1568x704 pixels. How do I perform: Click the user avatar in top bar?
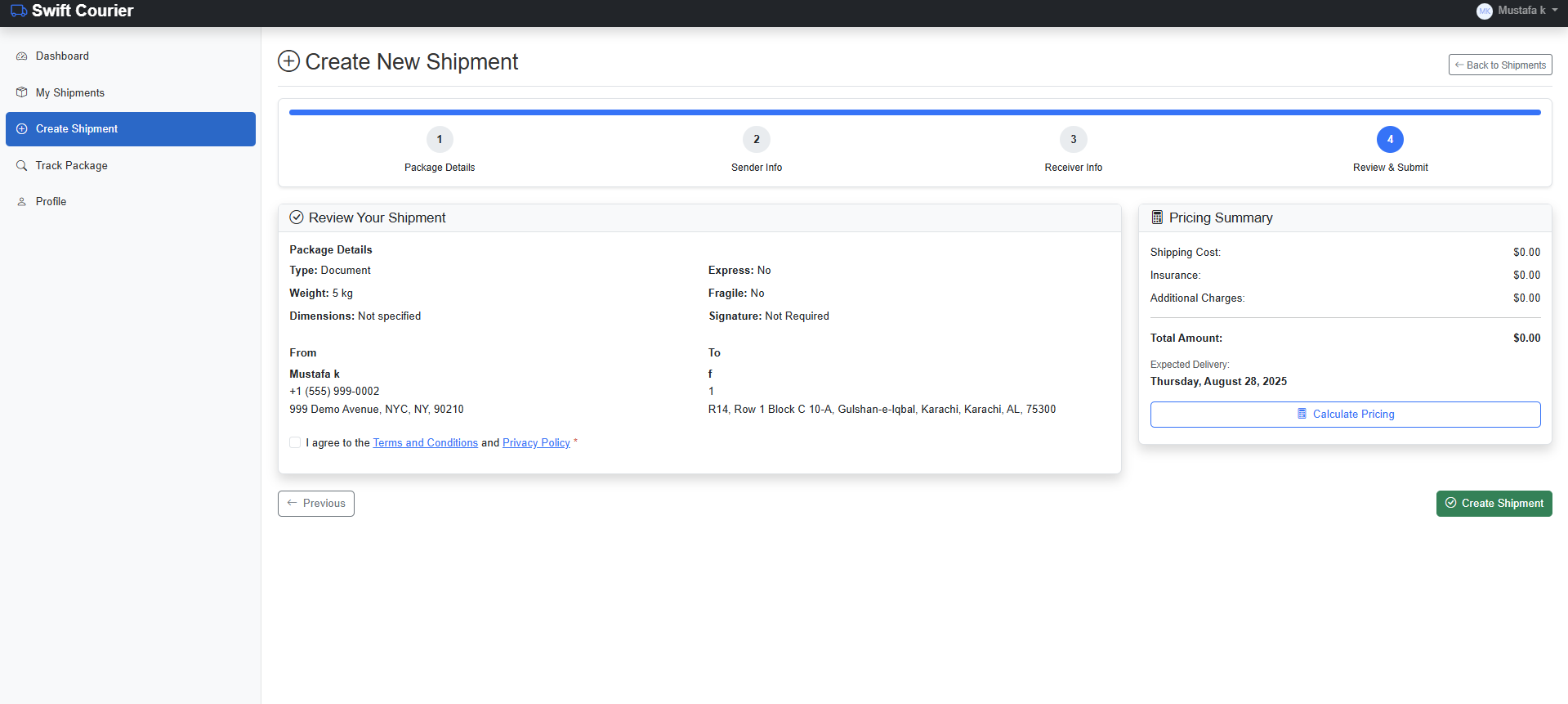click(x=1484, y=11)
